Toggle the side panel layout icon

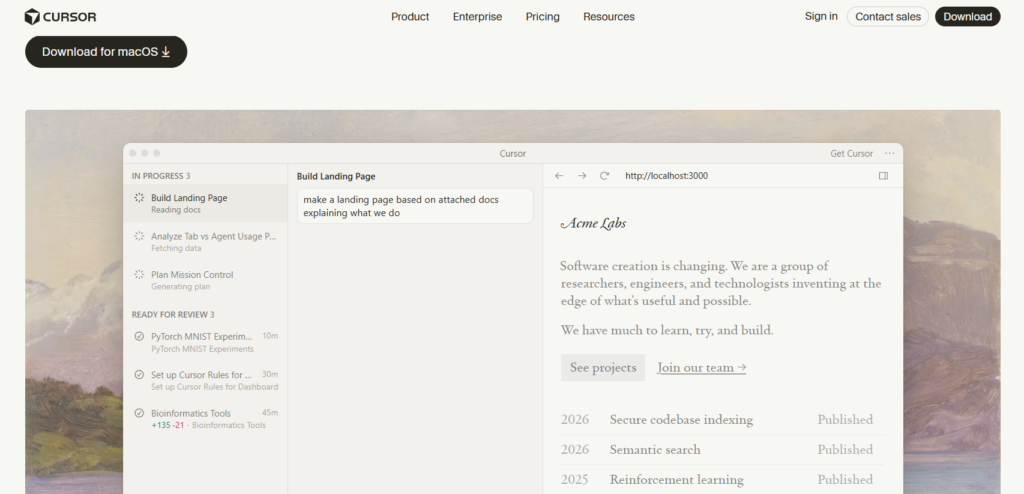click(883, 176)
